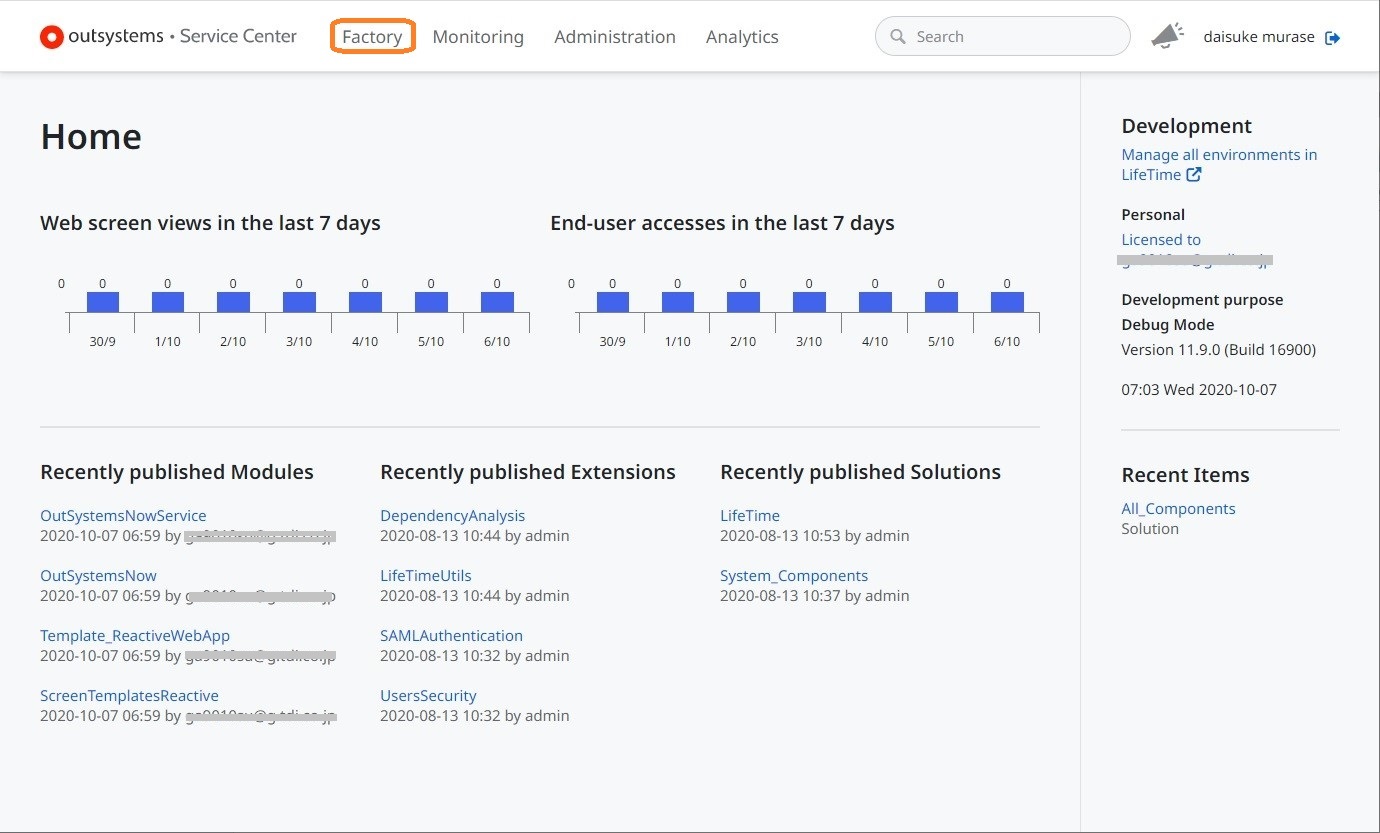Open All_Components from Recent Items

coord(1178,509)
